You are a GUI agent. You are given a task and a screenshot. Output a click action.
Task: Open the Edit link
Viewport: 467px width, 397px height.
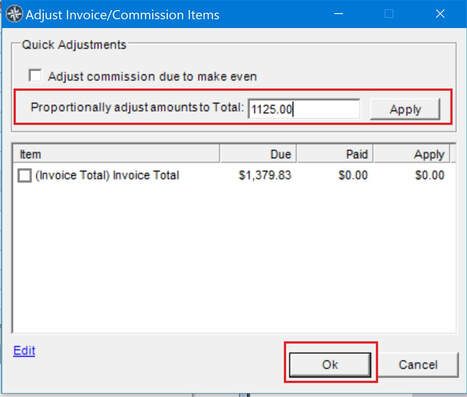24,351
